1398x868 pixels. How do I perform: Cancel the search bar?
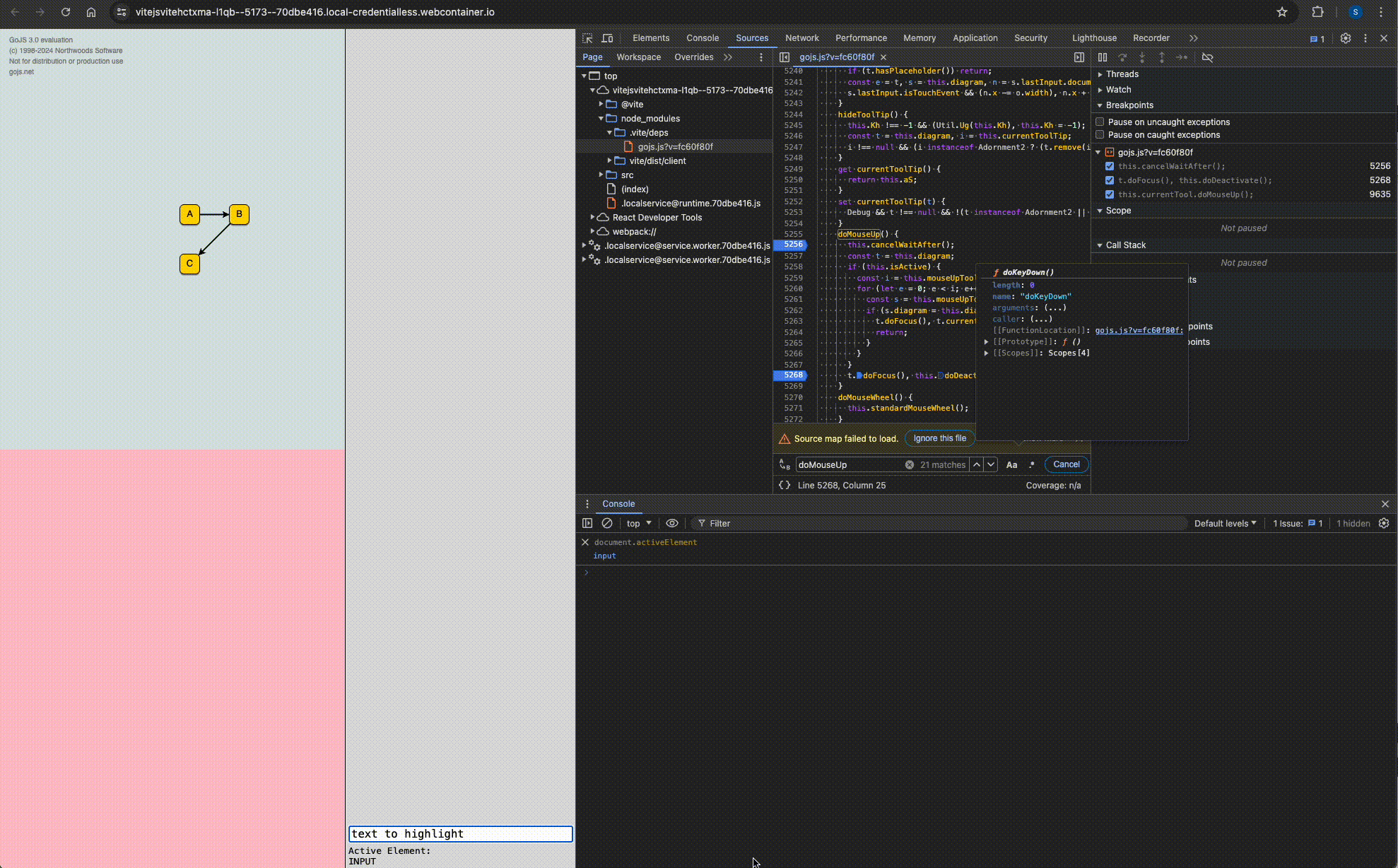[x=1066, y=464]
